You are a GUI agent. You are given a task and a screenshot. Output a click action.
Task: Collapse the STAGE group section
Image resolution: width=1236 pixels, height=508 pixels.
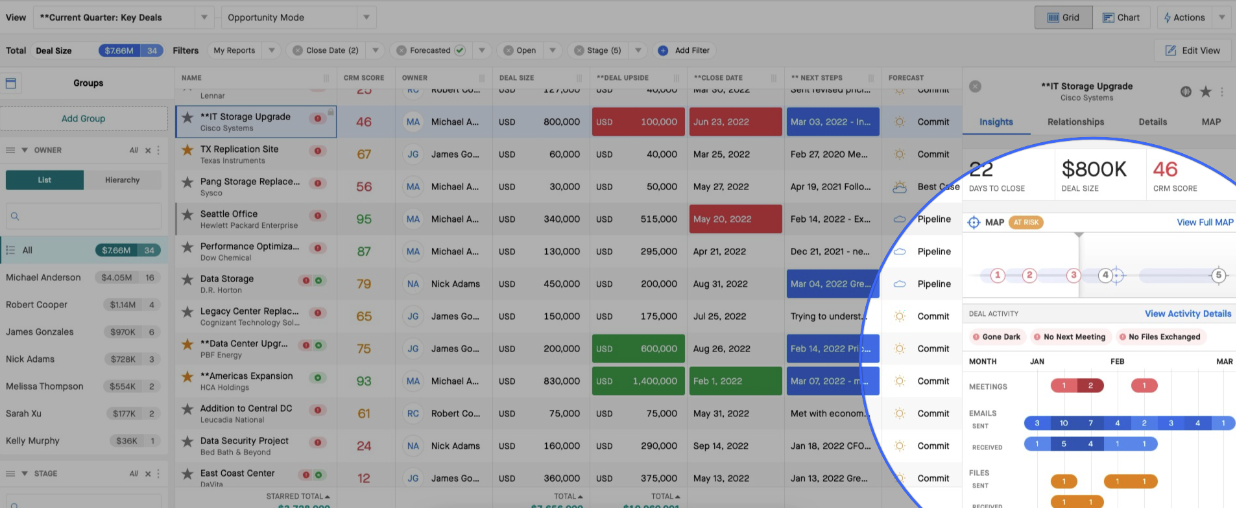pos(24,474)
